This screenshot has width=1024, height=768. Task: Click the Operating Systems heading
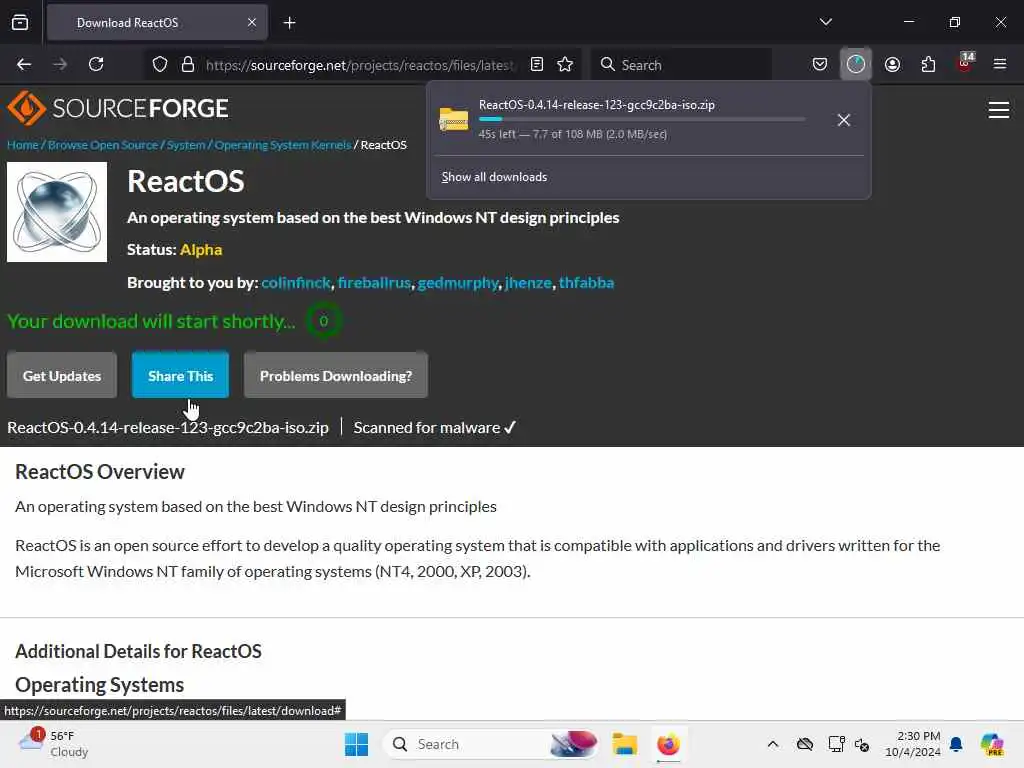click(x=99, y=684)
